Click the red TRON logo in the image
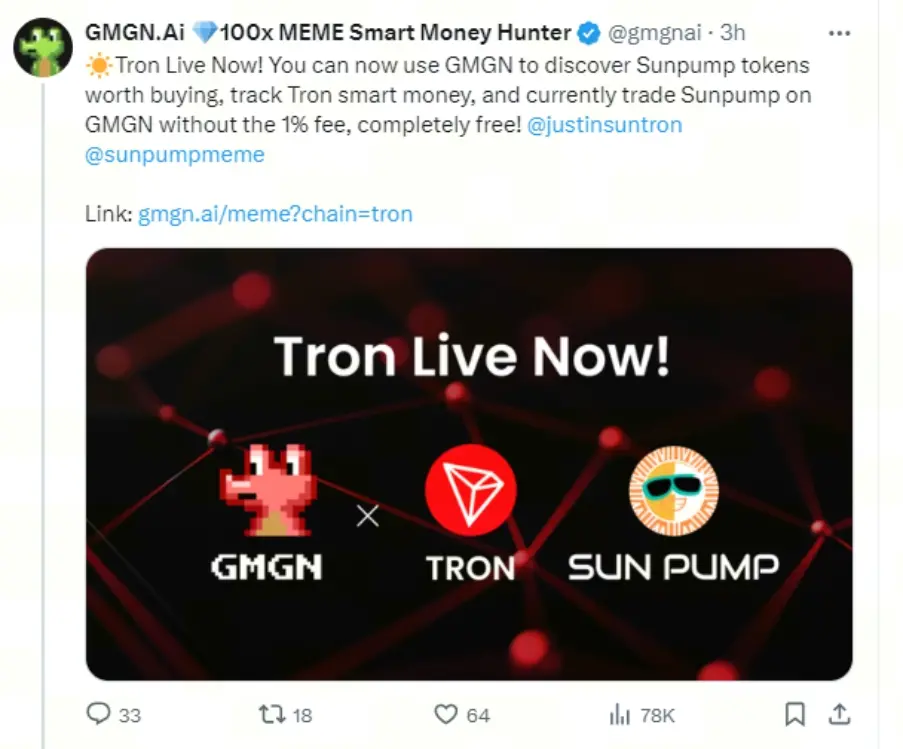The width and height of the screenshot is (903, 749). pos(470,493)
